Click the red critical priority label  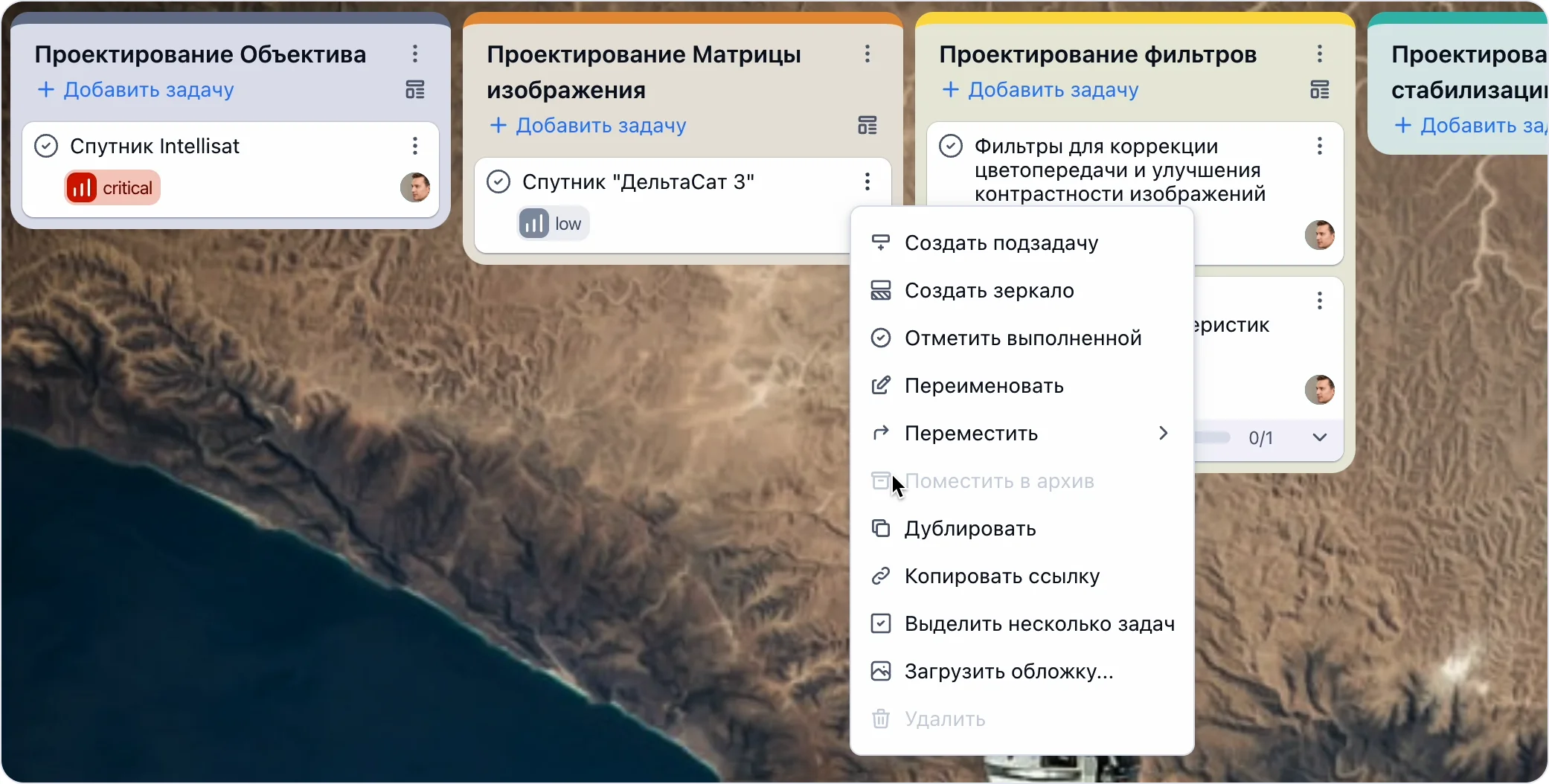coord(113,188)
